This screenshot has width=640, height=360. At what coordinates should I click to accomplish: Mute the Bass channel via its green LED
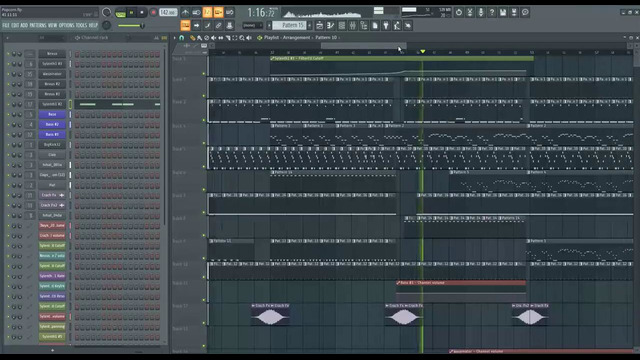8,115
